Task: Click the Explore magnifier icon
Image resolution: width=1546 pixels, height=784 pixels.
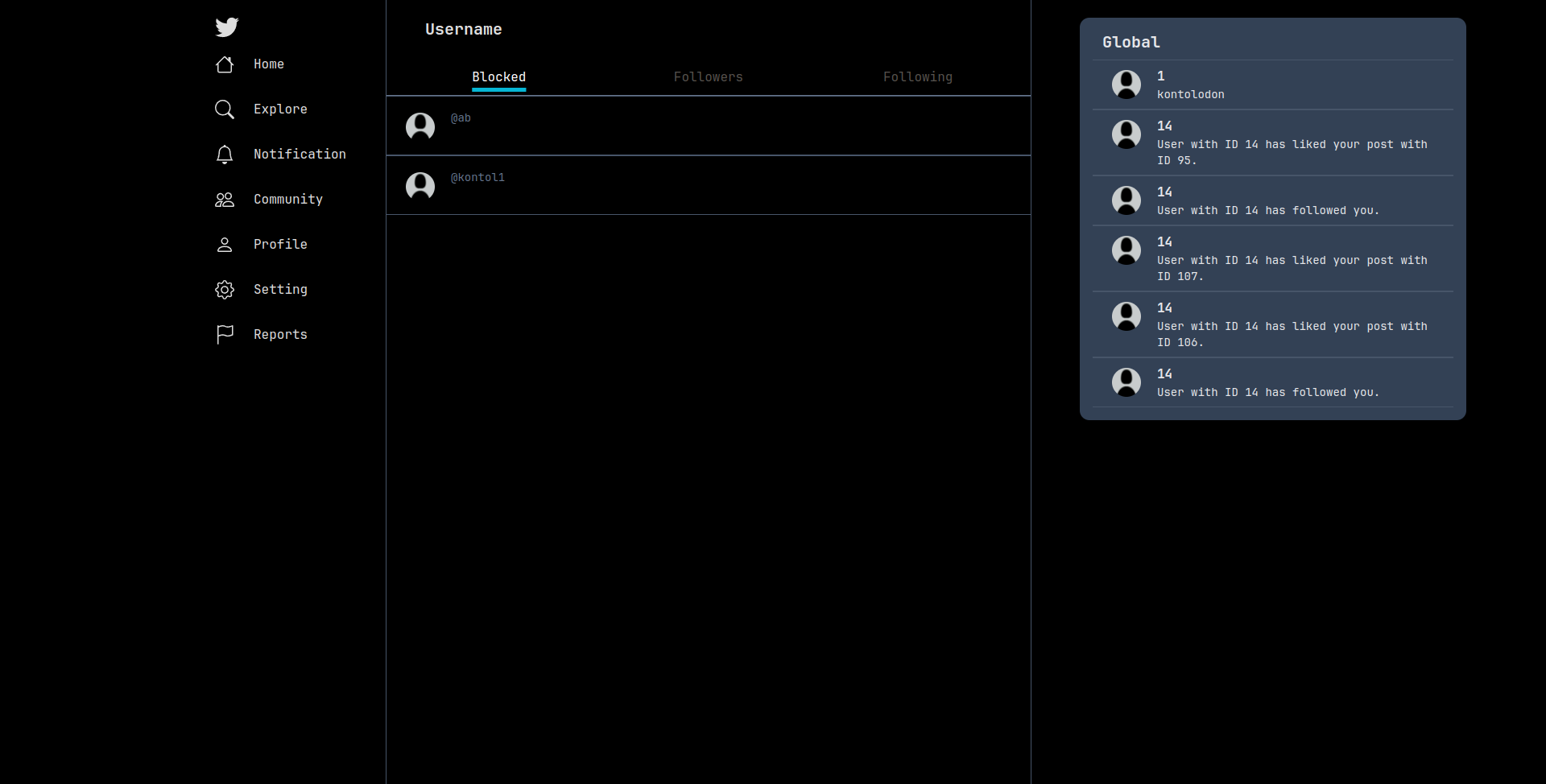Action: [x=225, y=109]
